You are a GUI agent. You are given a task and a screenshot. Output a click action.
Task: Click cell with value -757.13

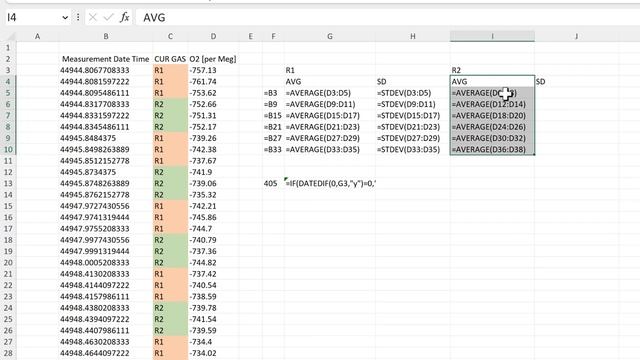pyautogui.click(x=213, y=70)
